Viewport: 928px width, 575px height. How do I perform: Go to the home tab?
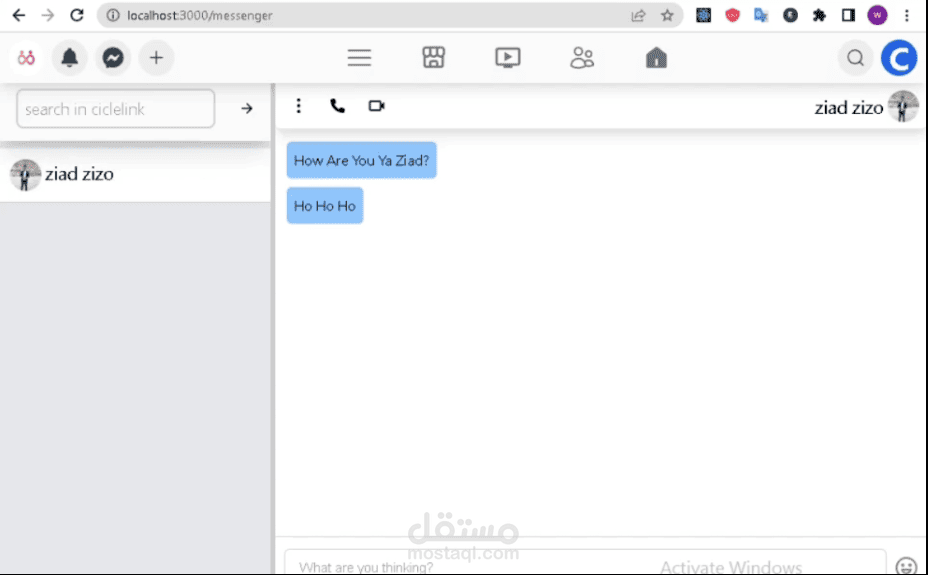(656, 58)
